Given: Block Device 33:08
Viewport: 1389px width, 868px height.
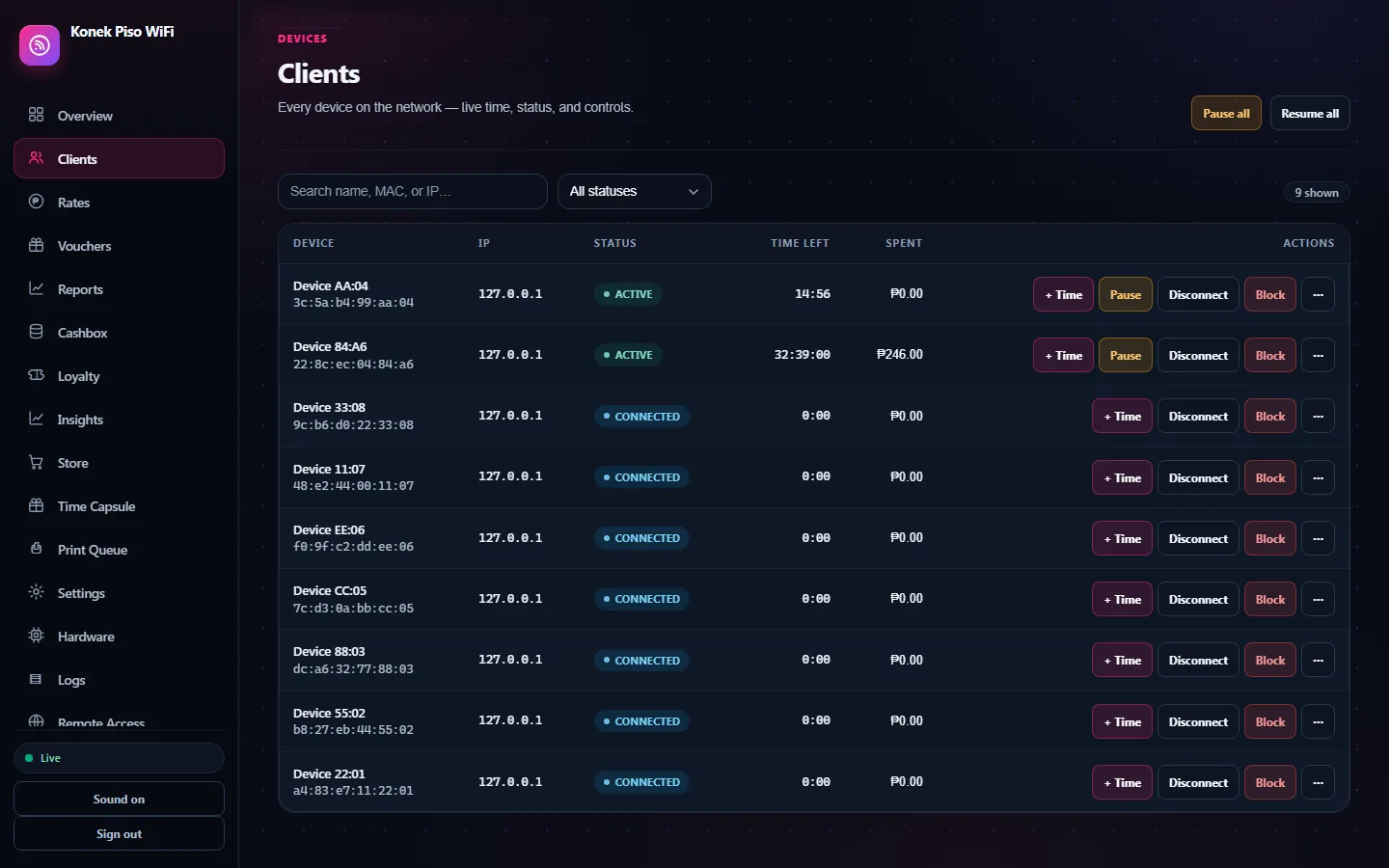Looking at the screenshot, I should pos(1269,416).
